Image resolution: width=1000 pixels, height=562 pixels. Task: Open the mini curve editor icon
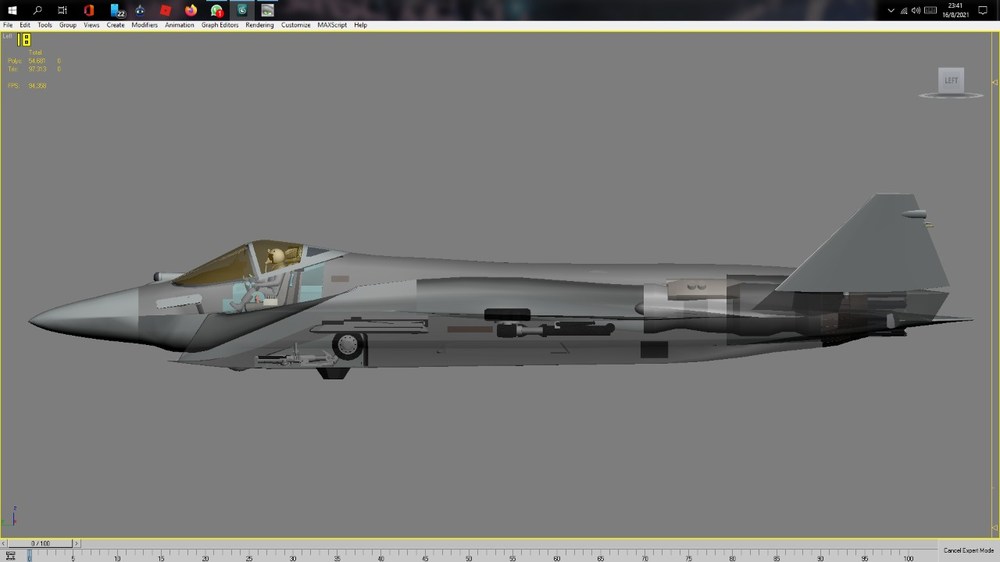pyautogui.click(x=10, y=556)
